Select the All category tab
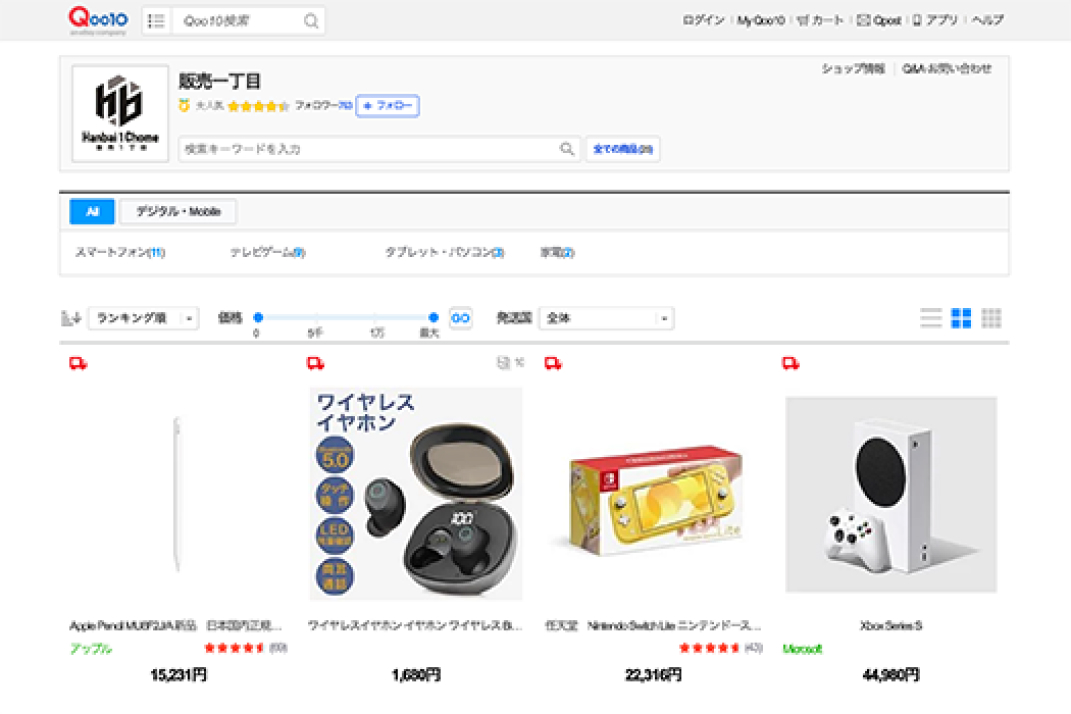This screenshot has height=714, width=1071. tap(92, 212)
